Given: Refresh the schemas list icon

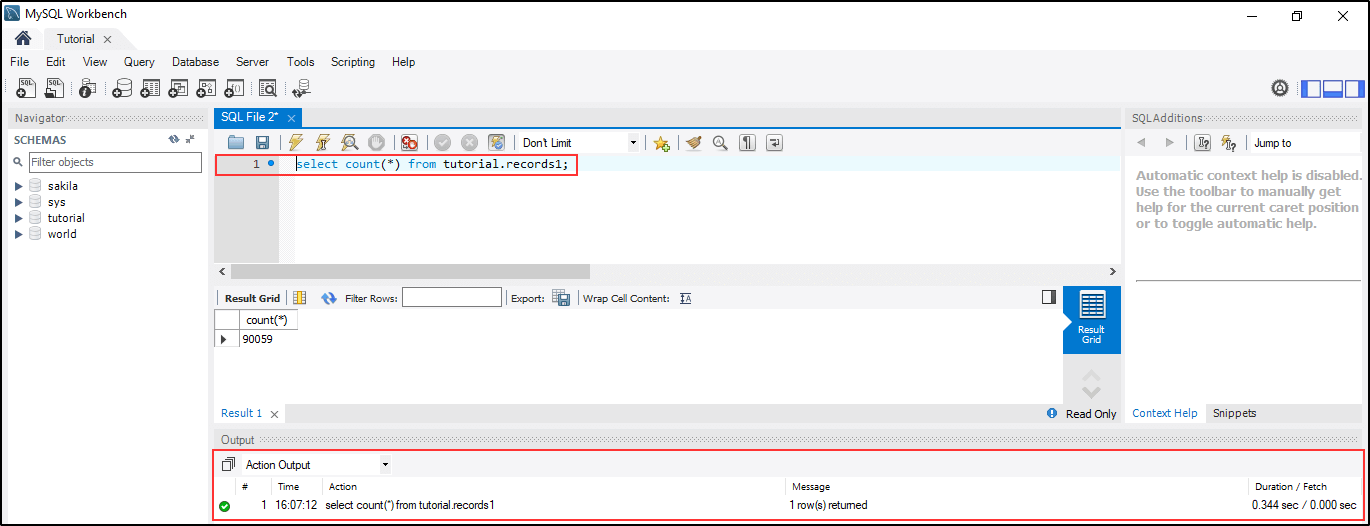Looking at the screenshot, I should pyautogui.click(x=174, y=140).
